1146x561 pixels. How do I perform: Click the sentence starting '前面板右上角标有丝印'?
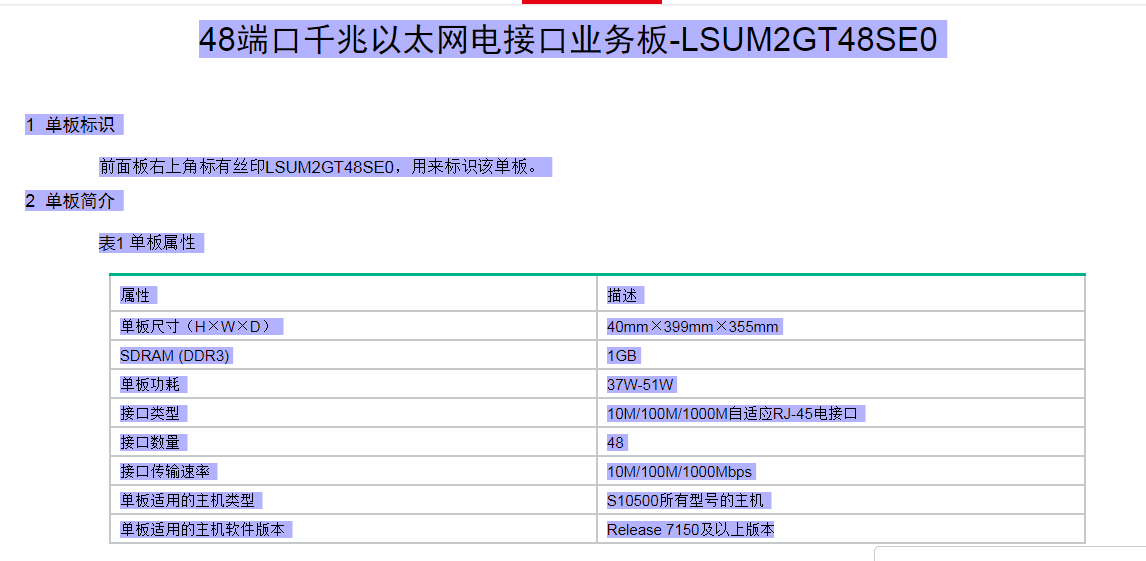pos(319,167)
